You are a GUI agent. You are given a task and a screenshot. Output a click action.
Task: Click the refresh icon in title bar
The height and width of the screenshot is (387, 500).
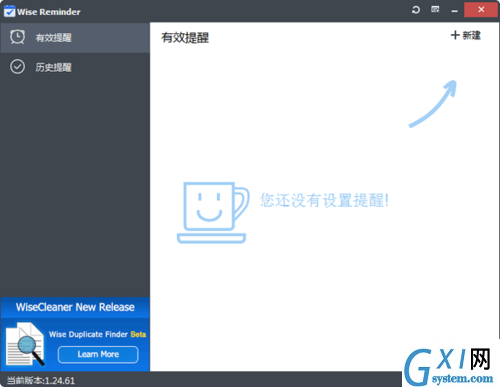[416, 10]
